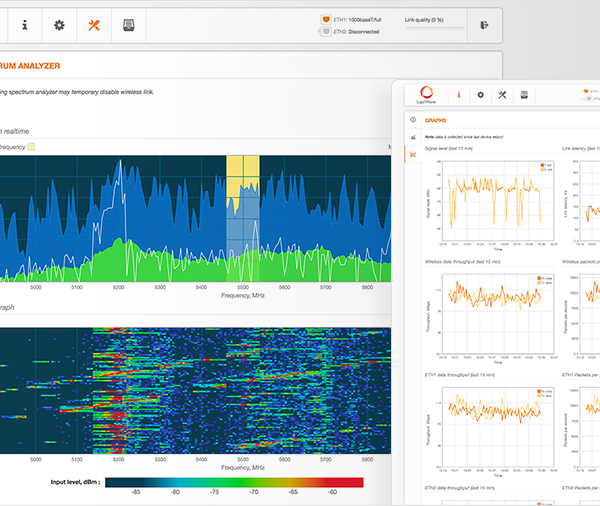Open the settings gear in graphs window
This screenshot has height=506, width=600.
point(481,95)
